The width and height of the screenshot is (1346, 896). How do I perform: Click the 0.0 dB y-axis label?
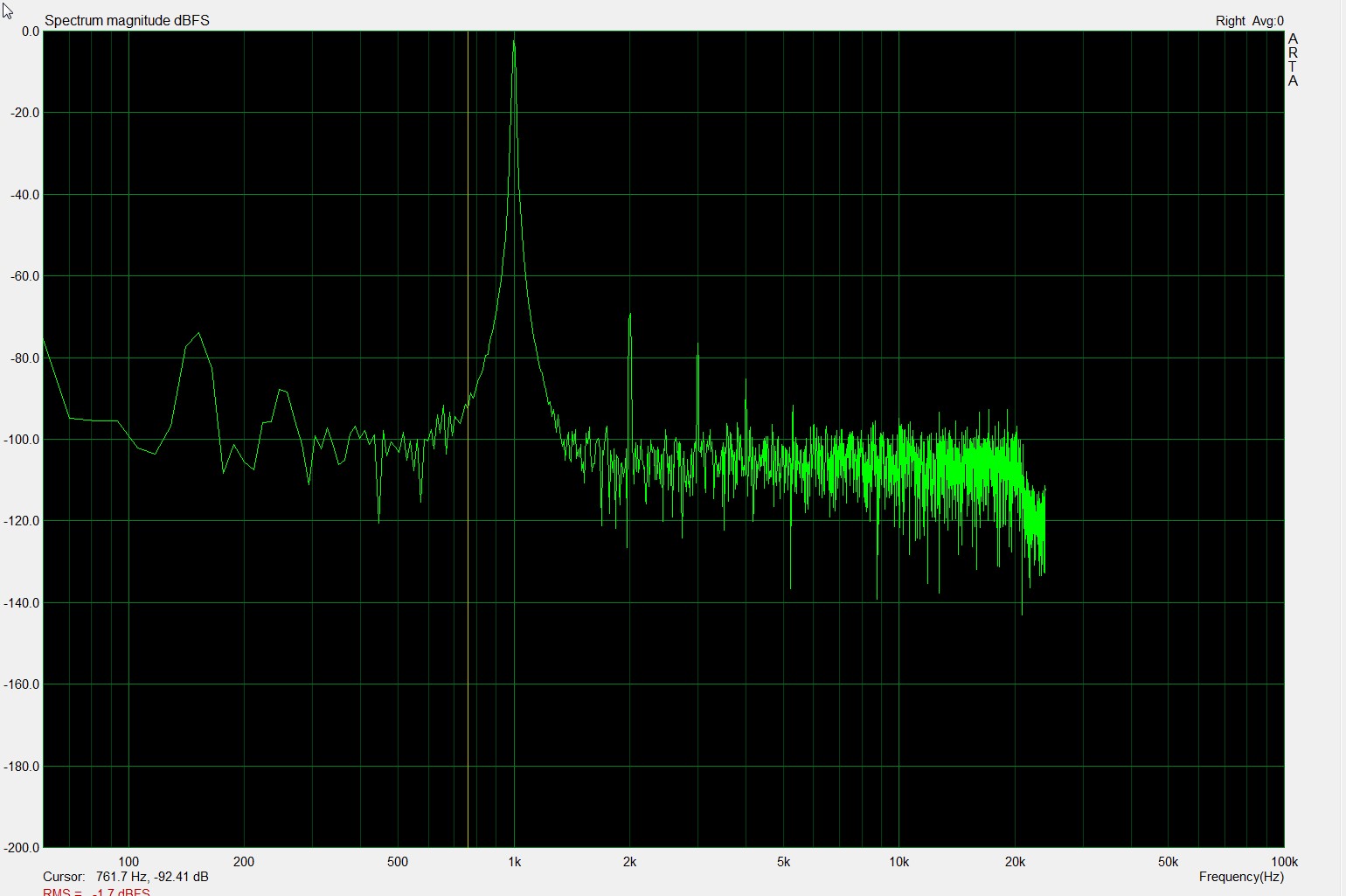[31, 31]
